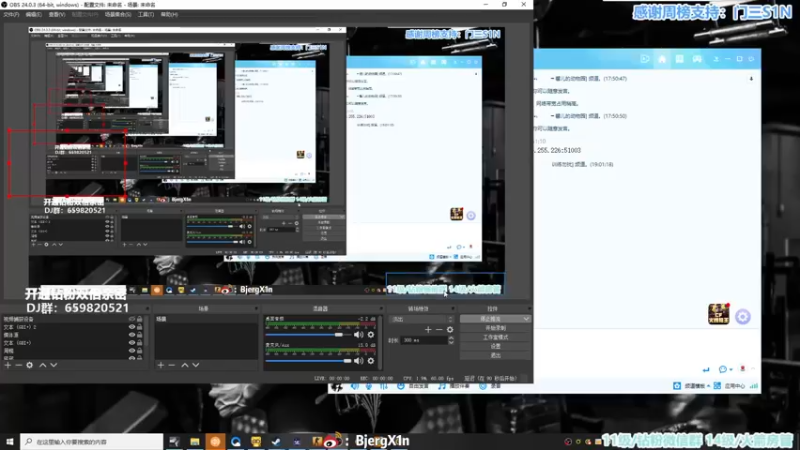Screen dimensions: 800x450
Task: Mute the mic/aux speaker icon
Action: click(x=359, y=361)
